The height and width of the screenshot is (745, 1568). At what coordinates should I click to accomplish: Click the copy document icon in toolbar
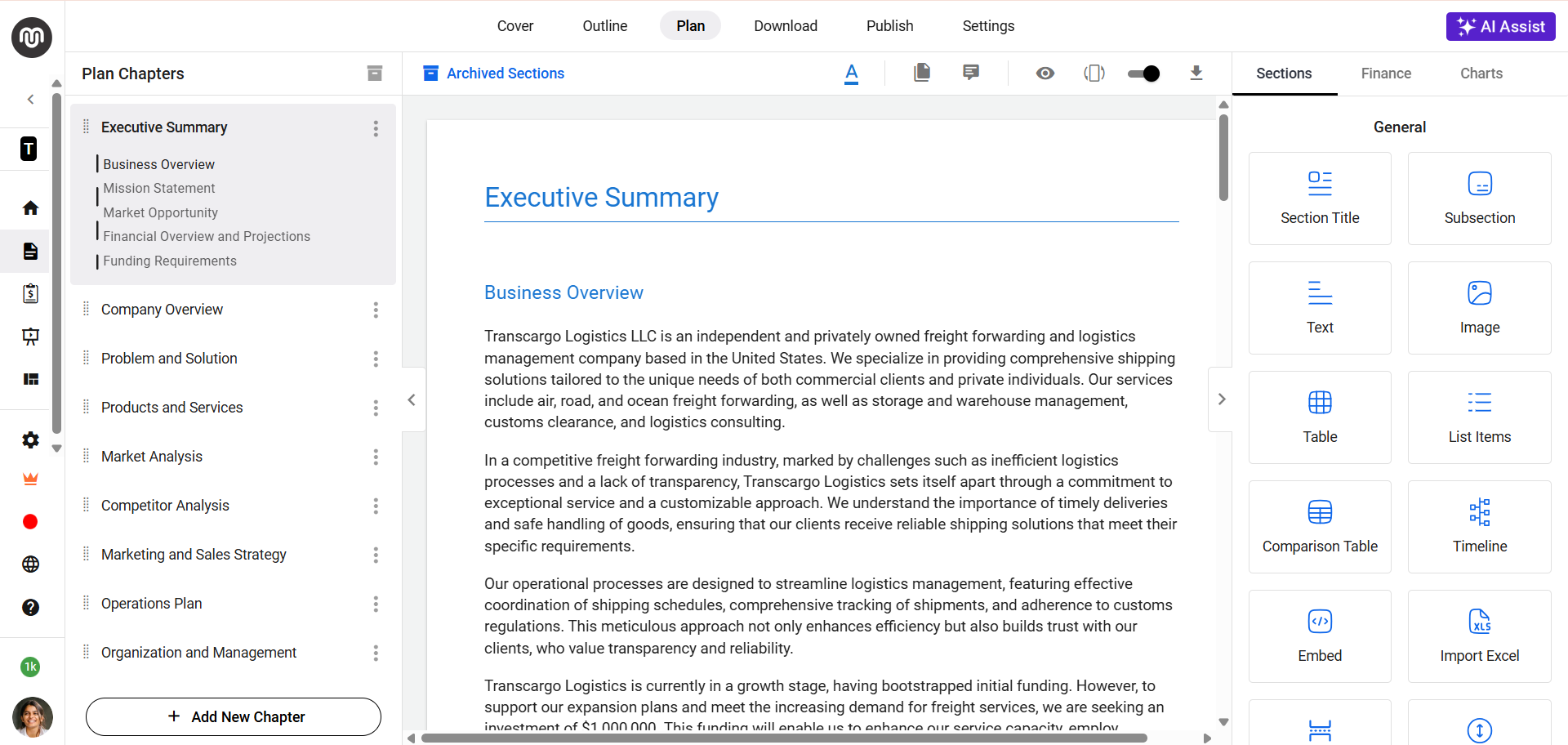point(922,73)
